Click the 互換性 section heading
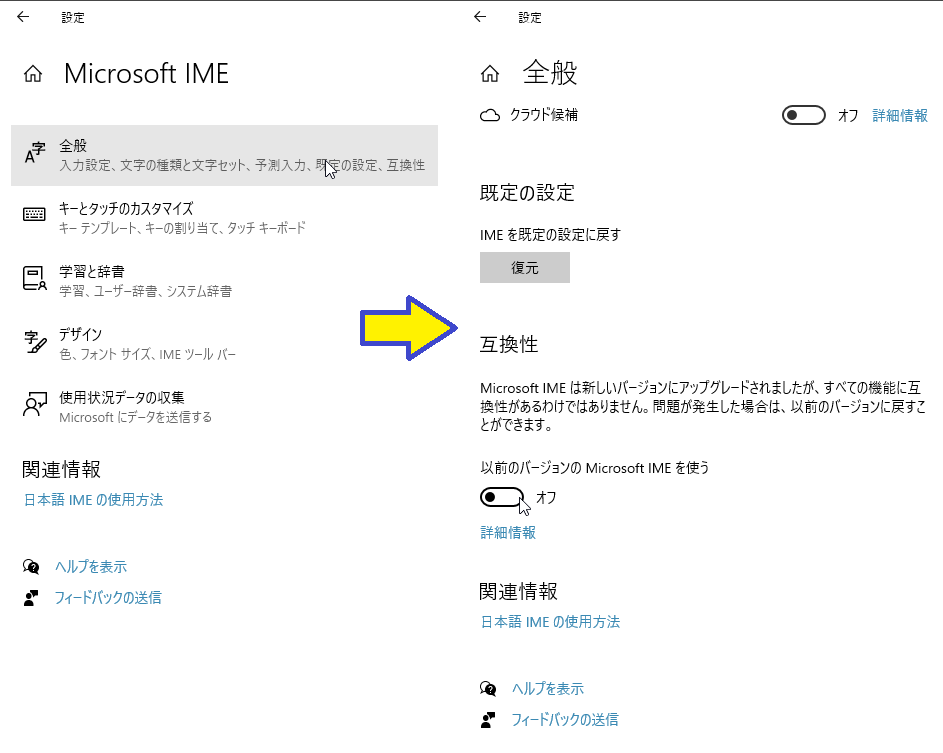This screenshot has width=943, height=753. pyautogui.click(x=509, y=345)
